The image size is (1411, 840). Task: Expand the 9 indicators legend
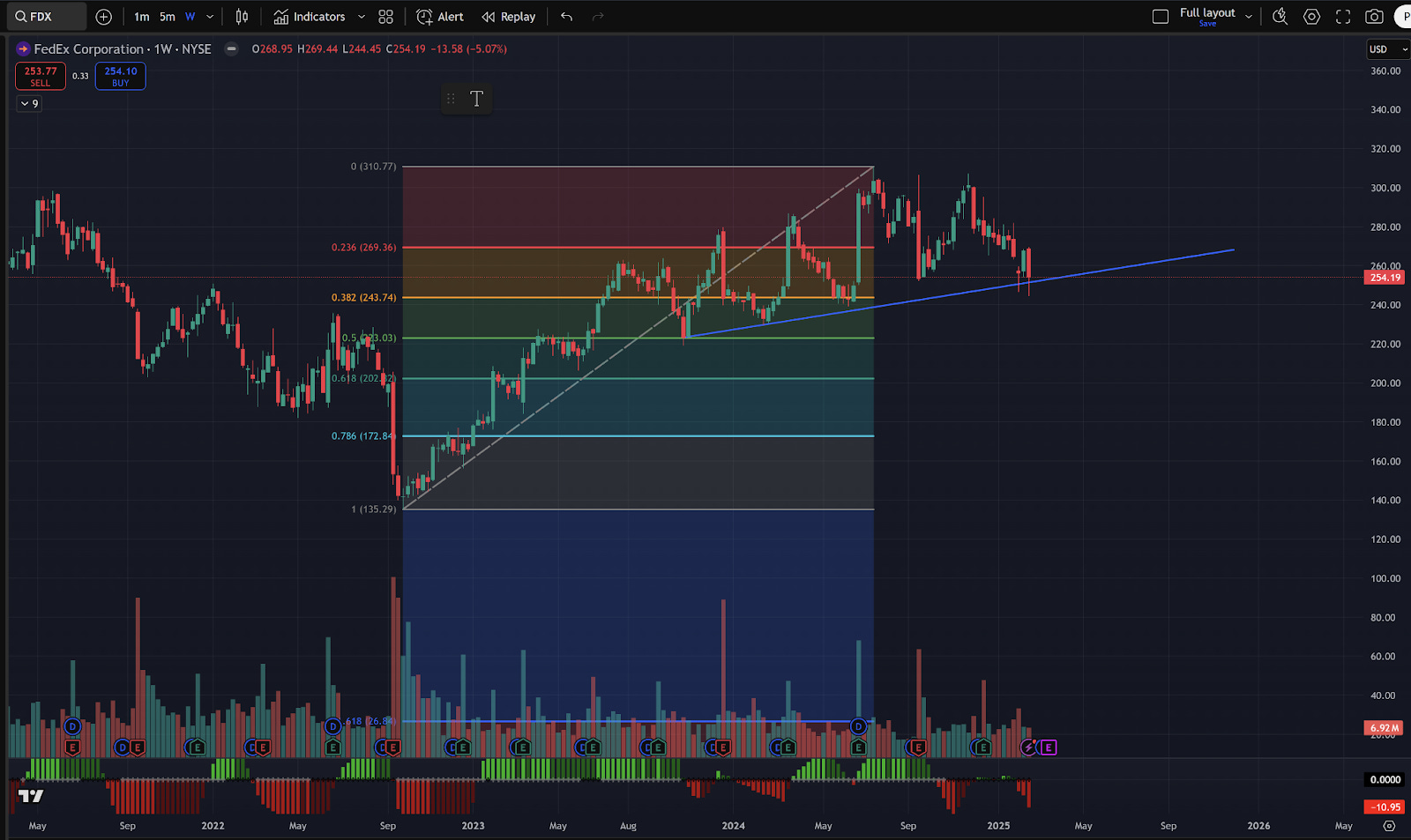pos(29,103)
